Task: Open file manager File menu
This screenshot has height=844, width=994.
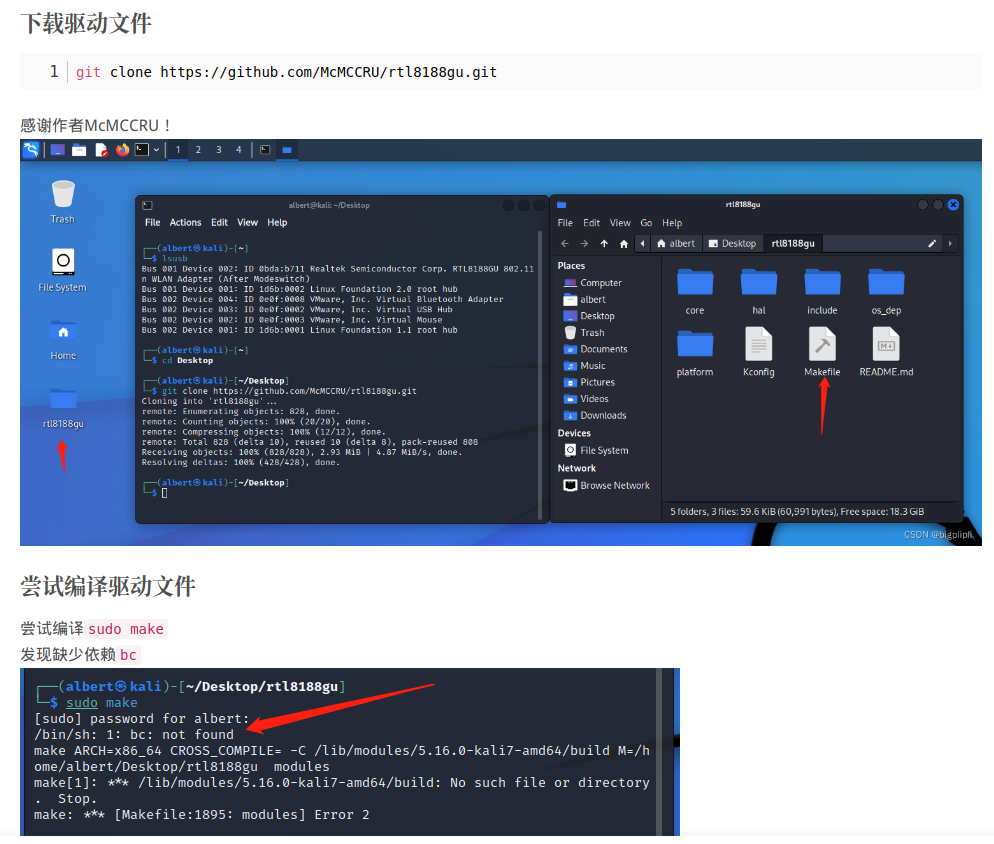Action: [565, 223]
